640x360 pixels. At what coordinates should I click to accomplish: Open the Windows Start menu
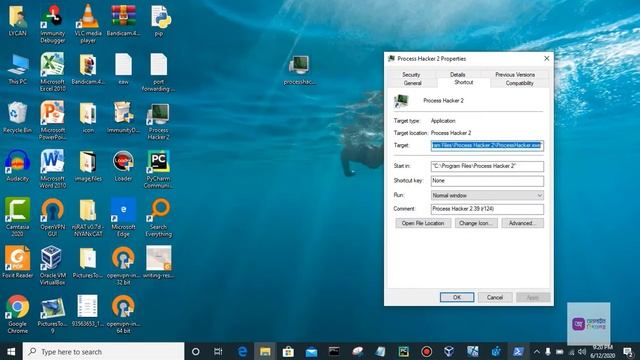coord(11,351)
